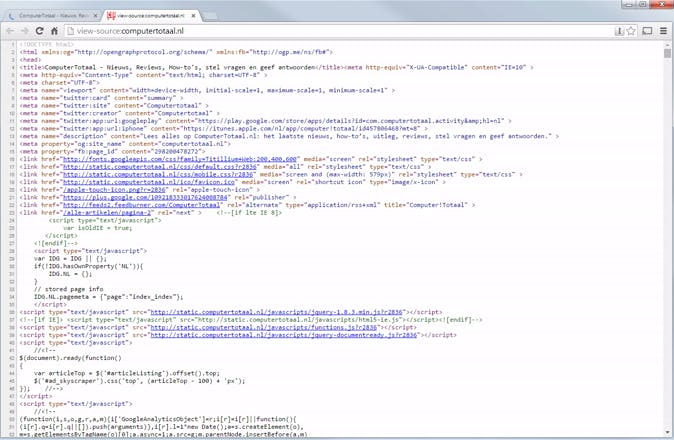This screenshot has height=440, width=674.
Task: Open the Chrome hamburger menu
Action: click(664, 31)
